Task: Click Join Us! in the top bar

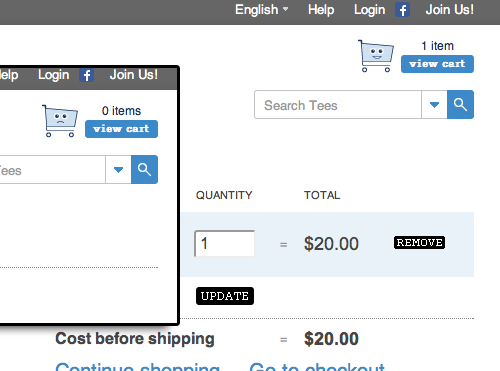Action: [449, 10]
